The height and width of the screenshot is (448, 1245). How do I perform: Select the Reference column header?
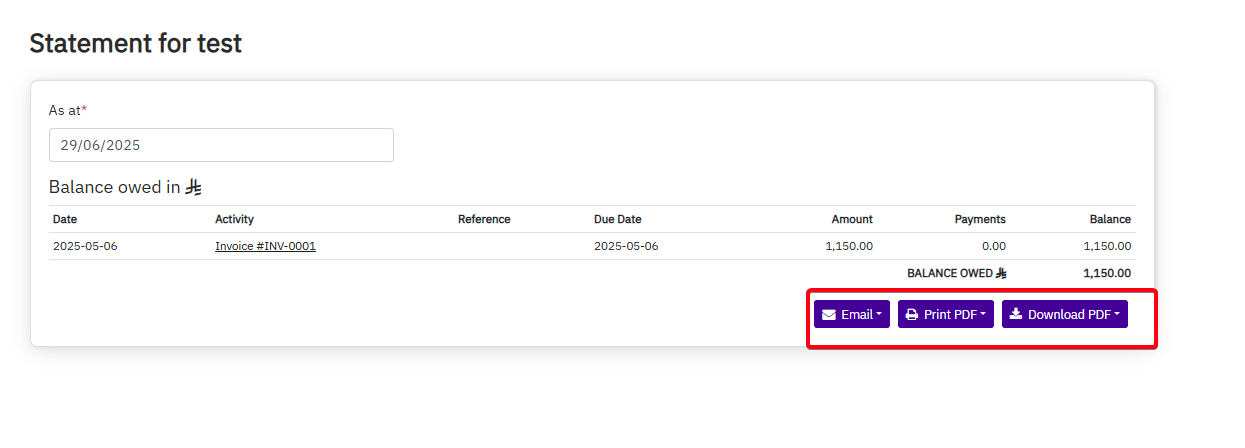coord(484,219)
